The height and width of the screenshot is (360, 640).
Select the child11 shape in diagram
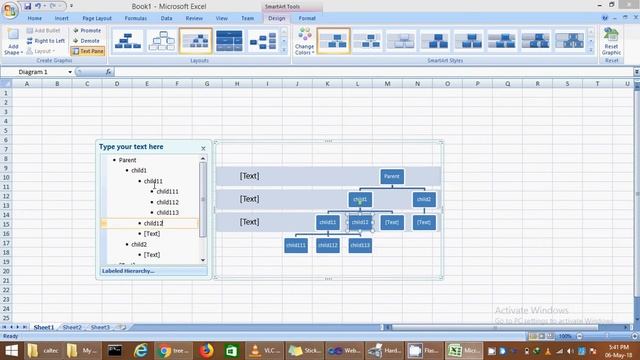328,222
